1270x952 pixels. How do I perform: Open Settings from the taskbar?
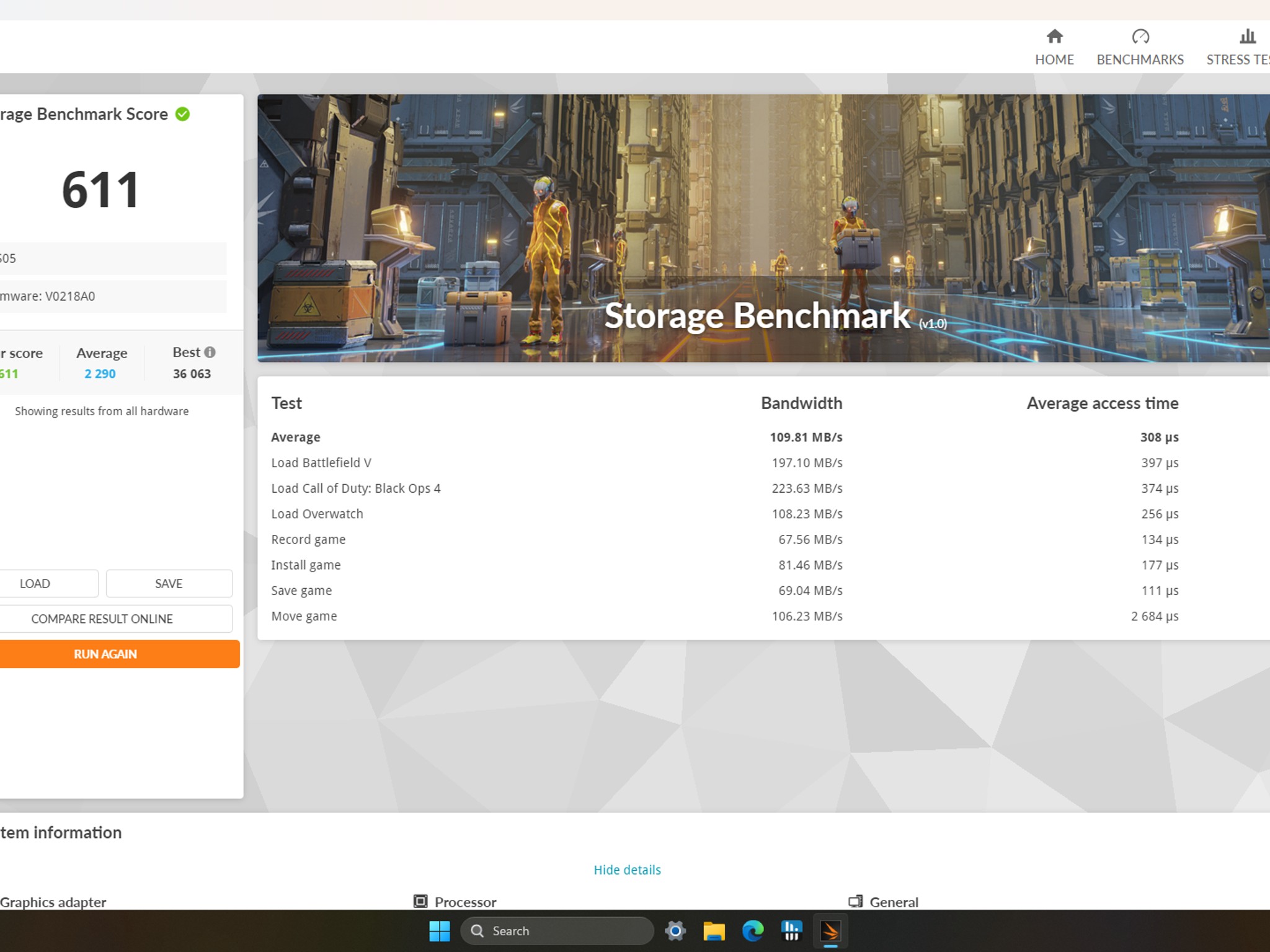tap(675, 931)
